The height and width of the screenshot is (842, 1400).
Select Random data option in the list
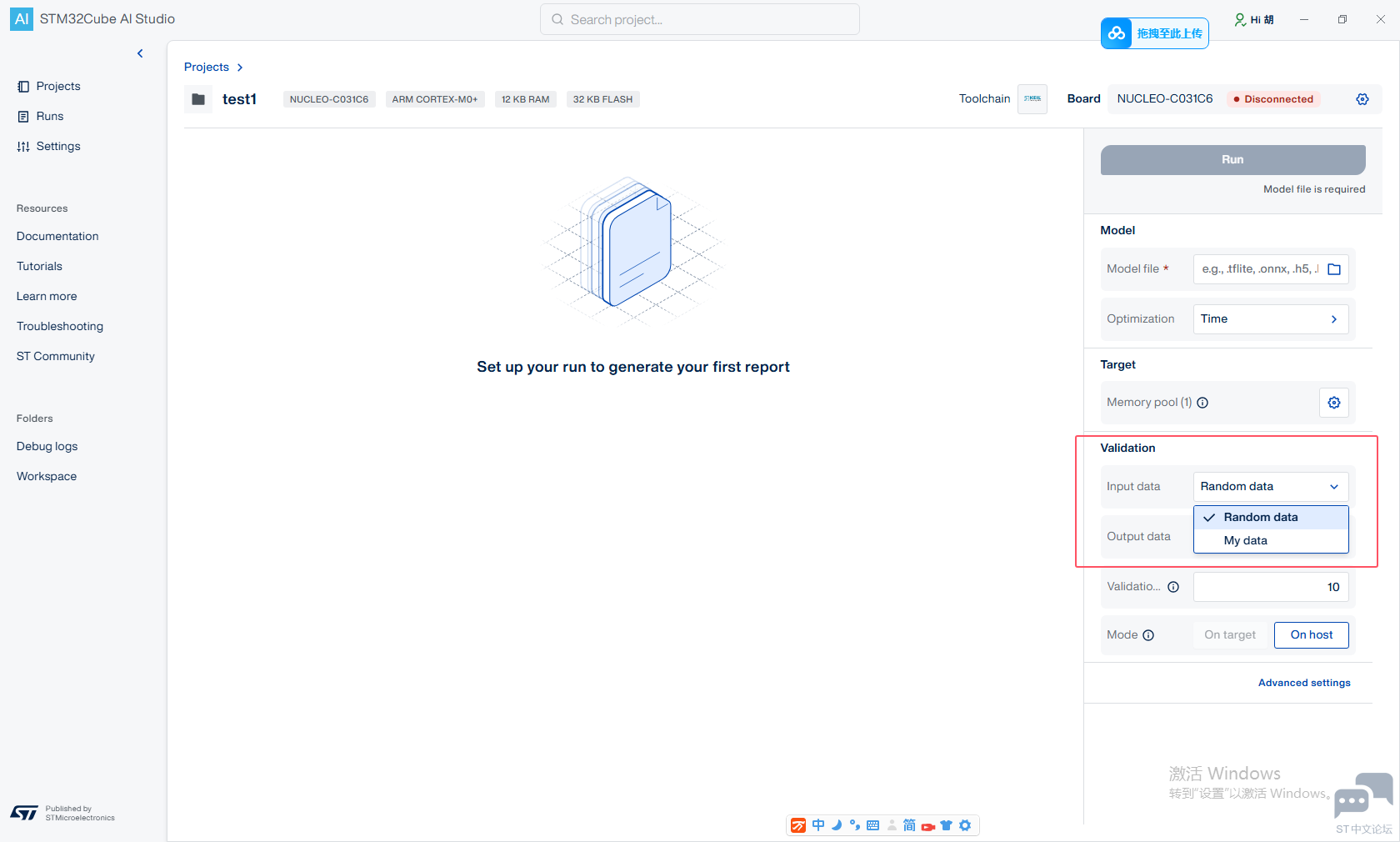pyautogui.click(x=1271, y=518)
